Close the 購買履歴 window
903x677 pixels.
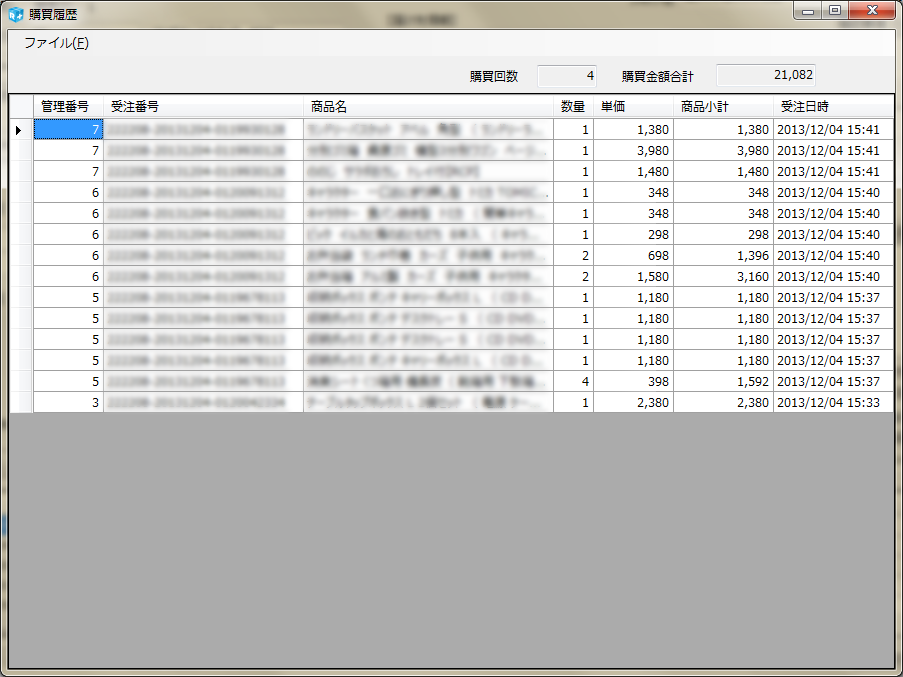click(x=872, y=10)
